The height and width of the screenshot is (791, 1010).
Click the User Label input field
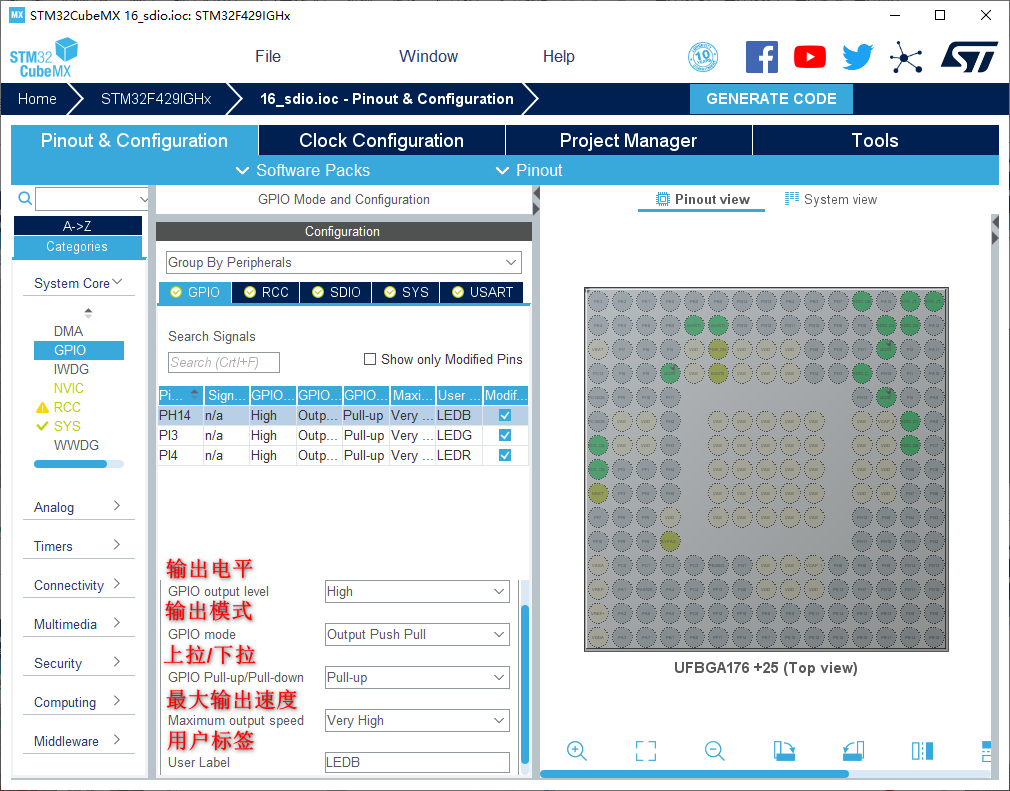[417, 762]
